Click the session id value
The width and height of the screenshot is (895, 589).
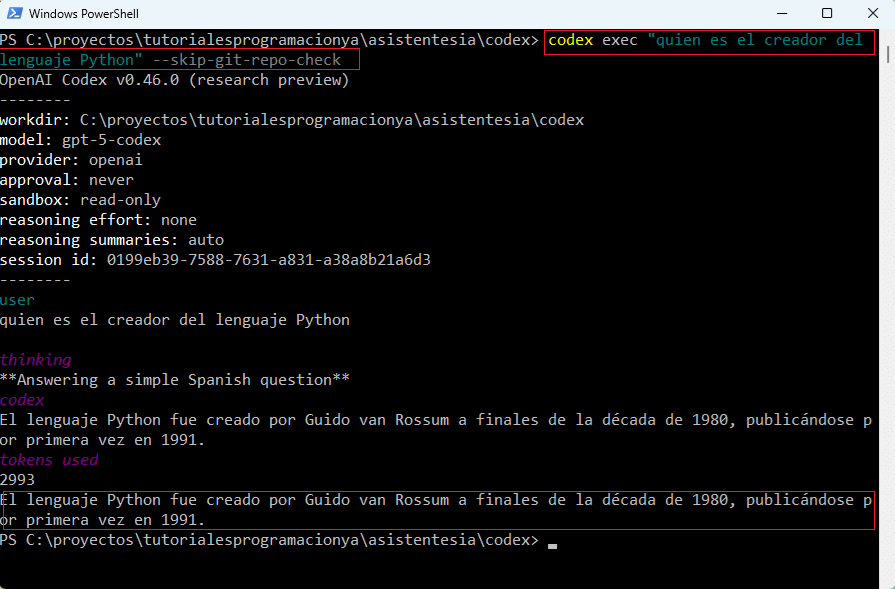268,260
